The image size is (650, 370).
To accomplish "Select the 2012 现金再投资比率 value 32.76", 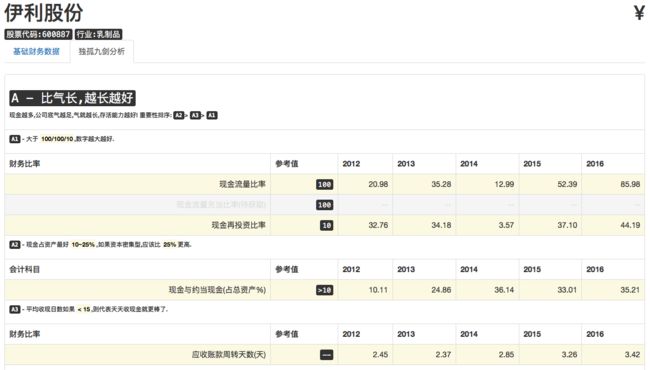I will pos(378,225).
